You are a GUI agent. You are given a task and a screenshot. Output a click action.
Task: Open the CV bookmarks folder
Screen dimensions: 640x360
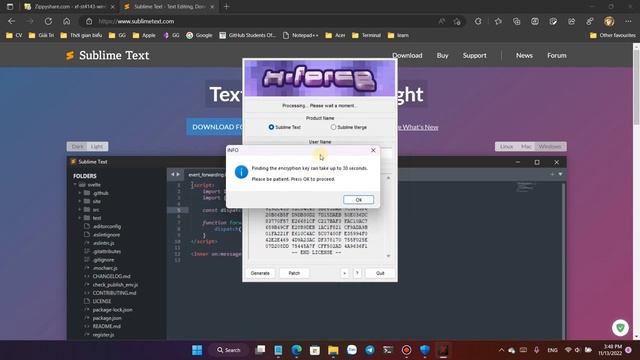14,36
